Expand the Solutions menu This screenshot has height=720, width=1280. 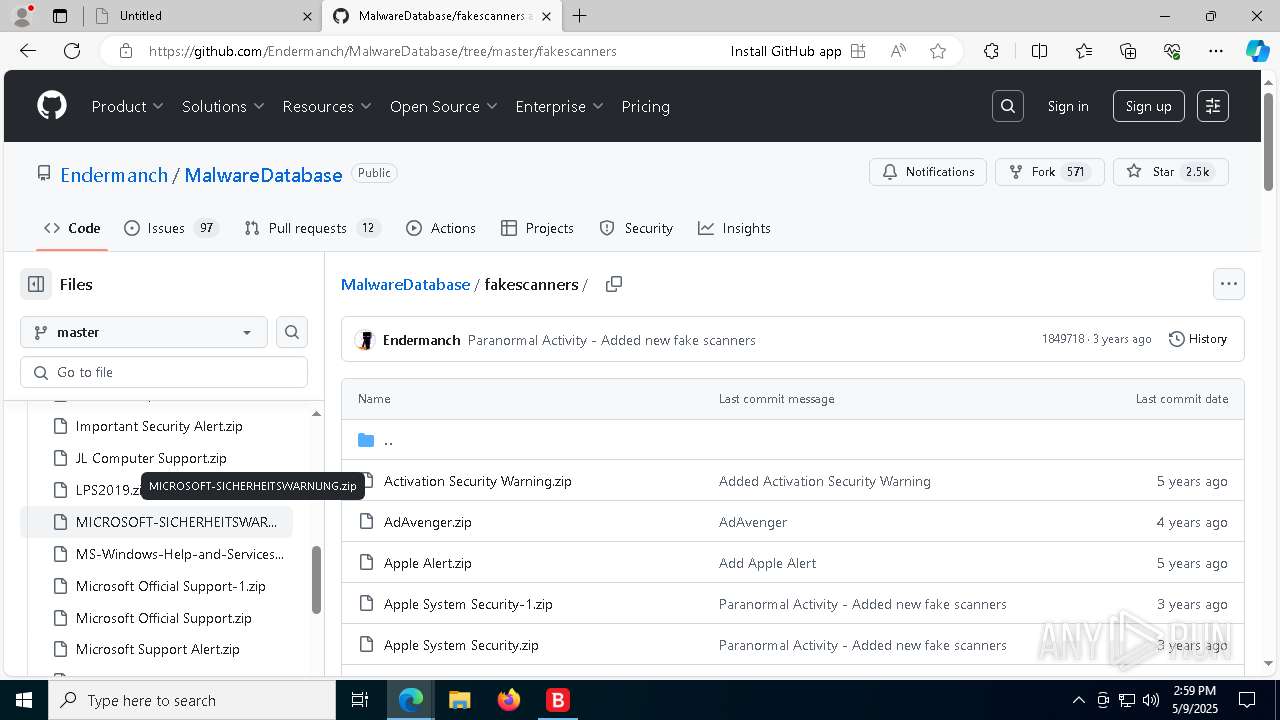[223, 106]
